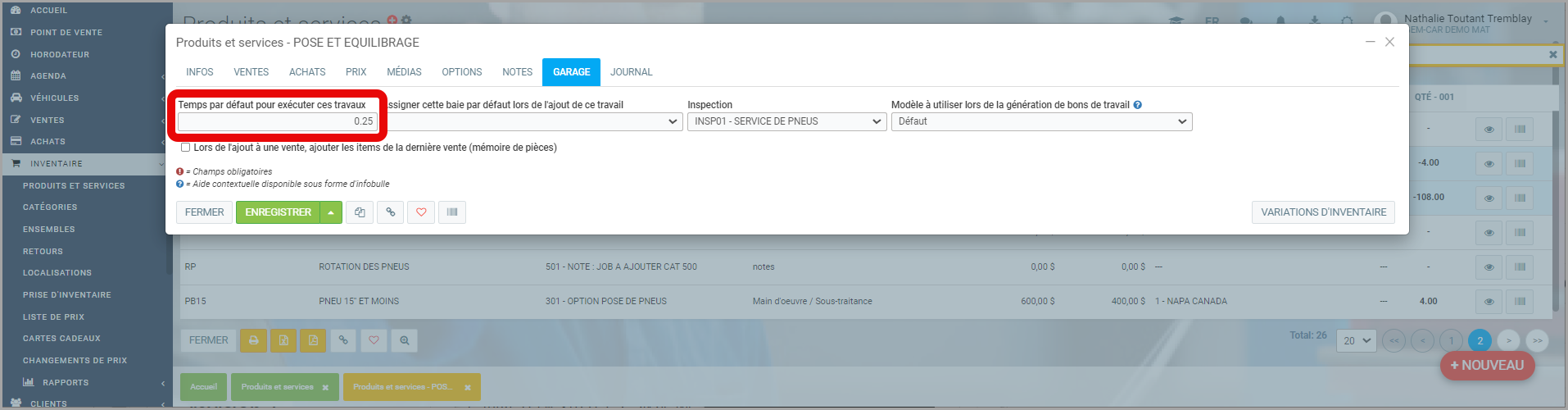
Task: Open the work order Modèle dropdown set to Défaut
Action: pyautogui.click(x=1041, y=121)
